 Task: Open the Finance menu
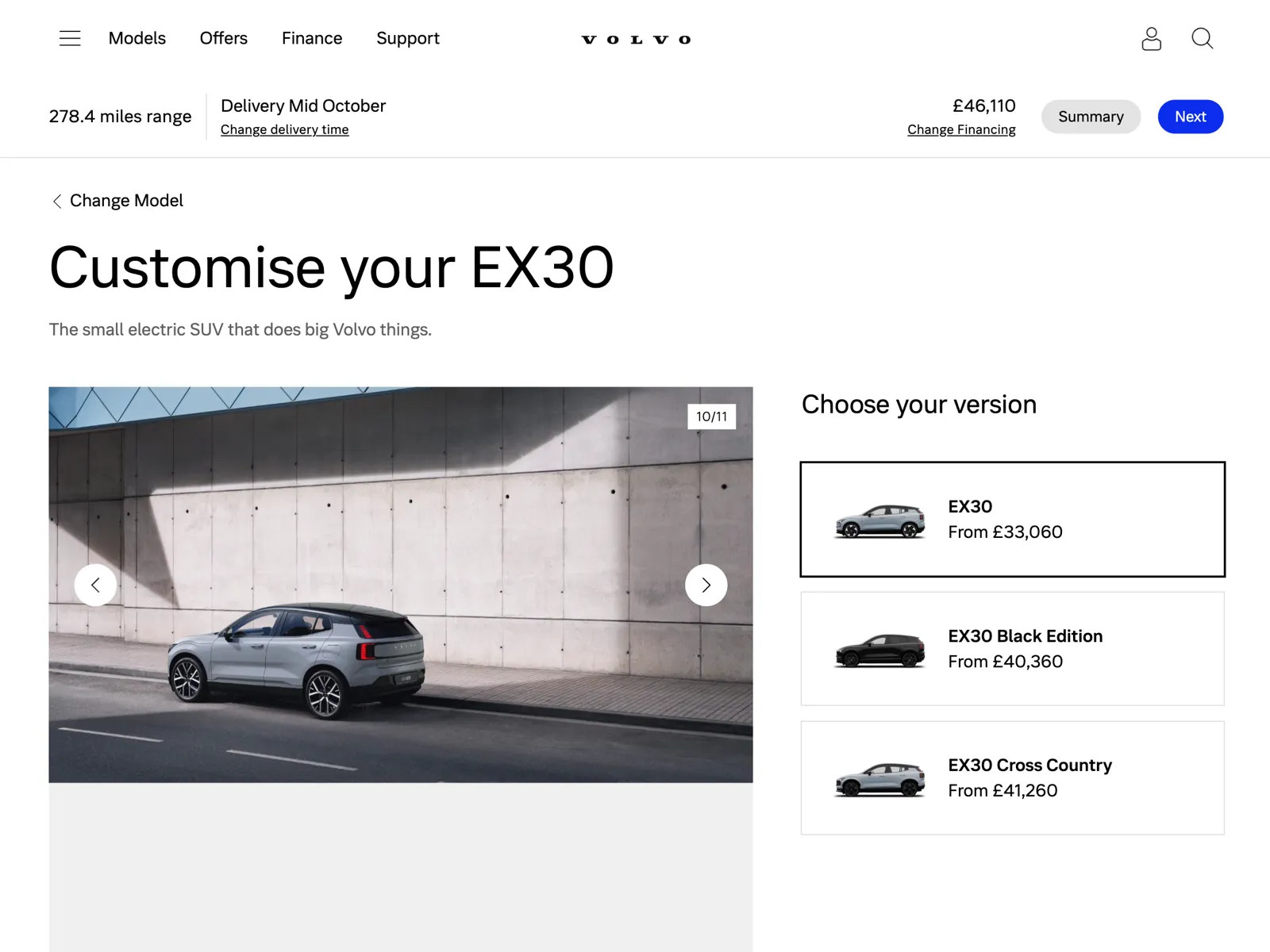[x=312, y=38]
